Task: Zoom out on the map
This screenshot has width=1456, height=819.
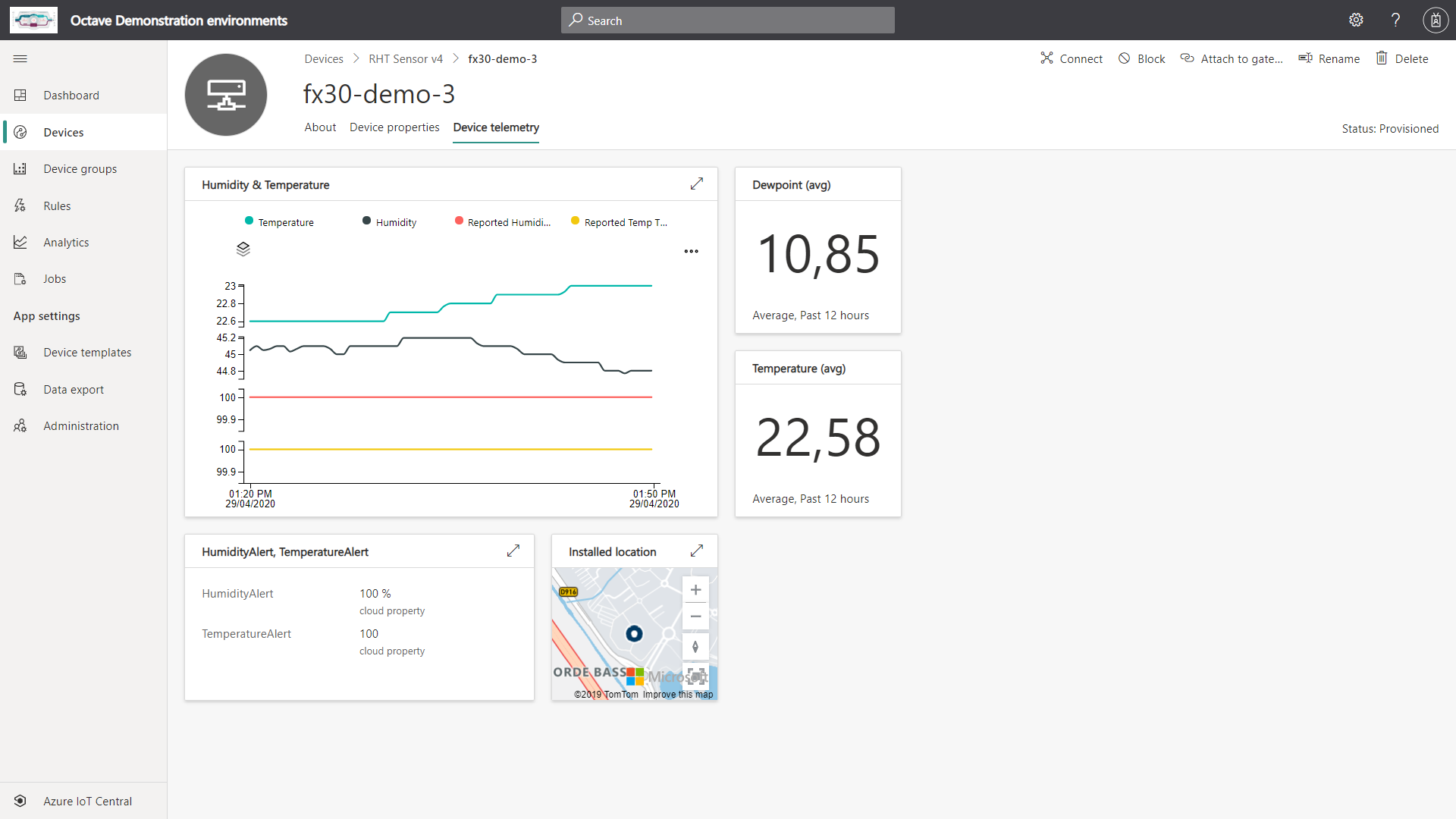Action: (x=695, y=617)
